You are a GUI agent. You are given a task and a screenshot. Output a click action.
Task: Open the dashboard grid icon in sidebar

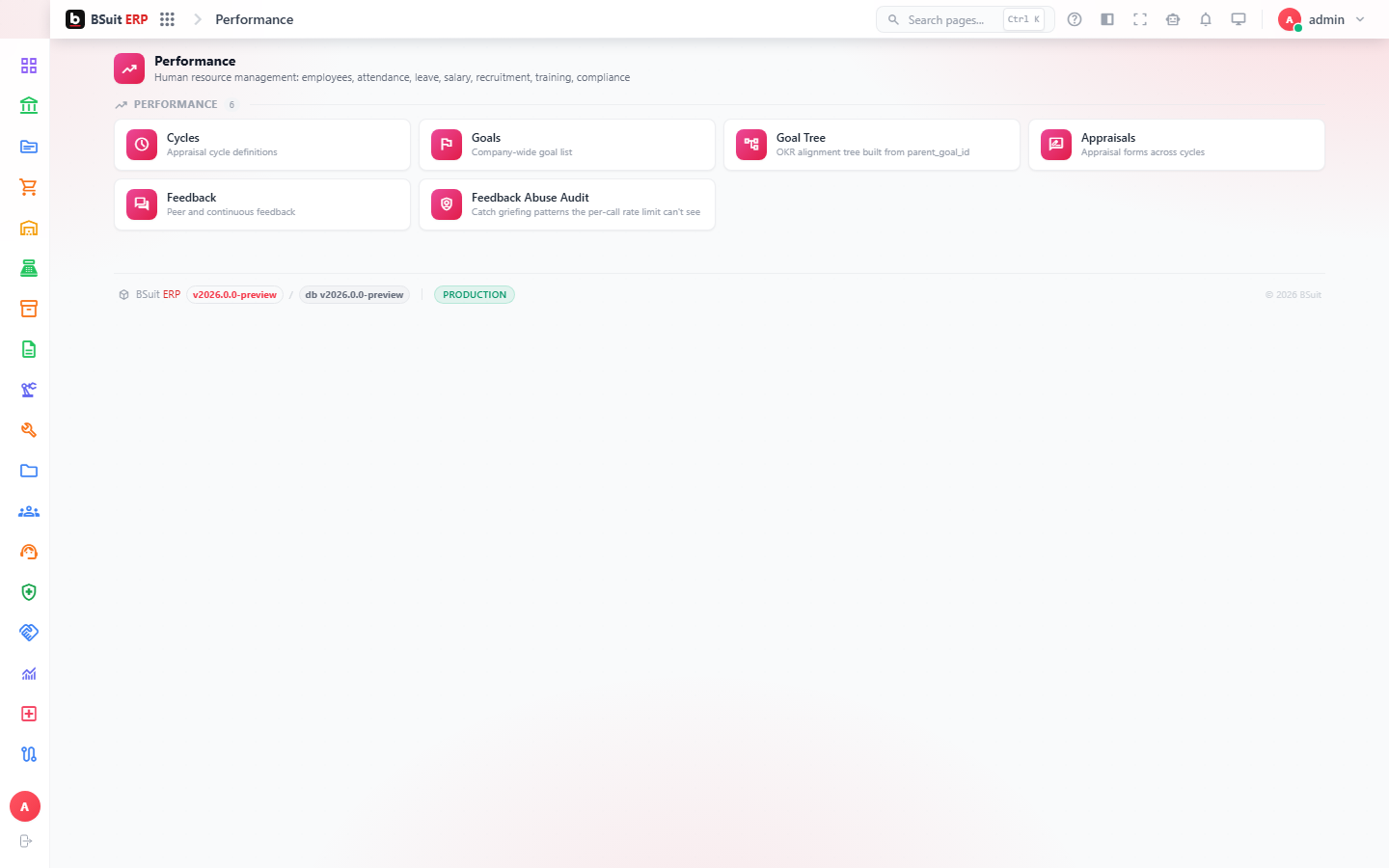point(29,66)
